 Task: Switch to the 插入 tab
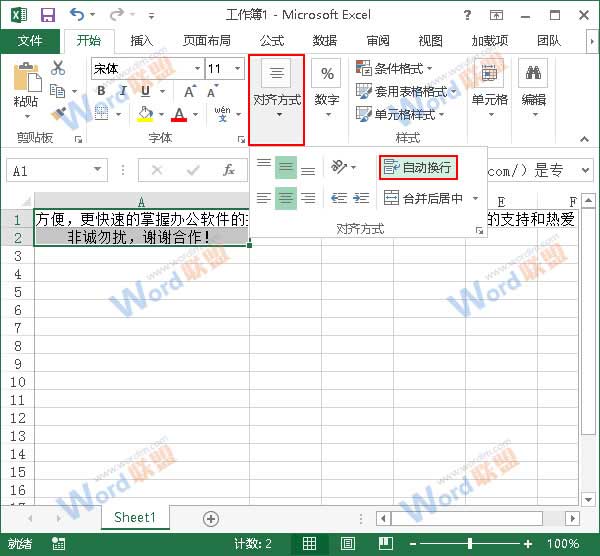click(142, 41)
